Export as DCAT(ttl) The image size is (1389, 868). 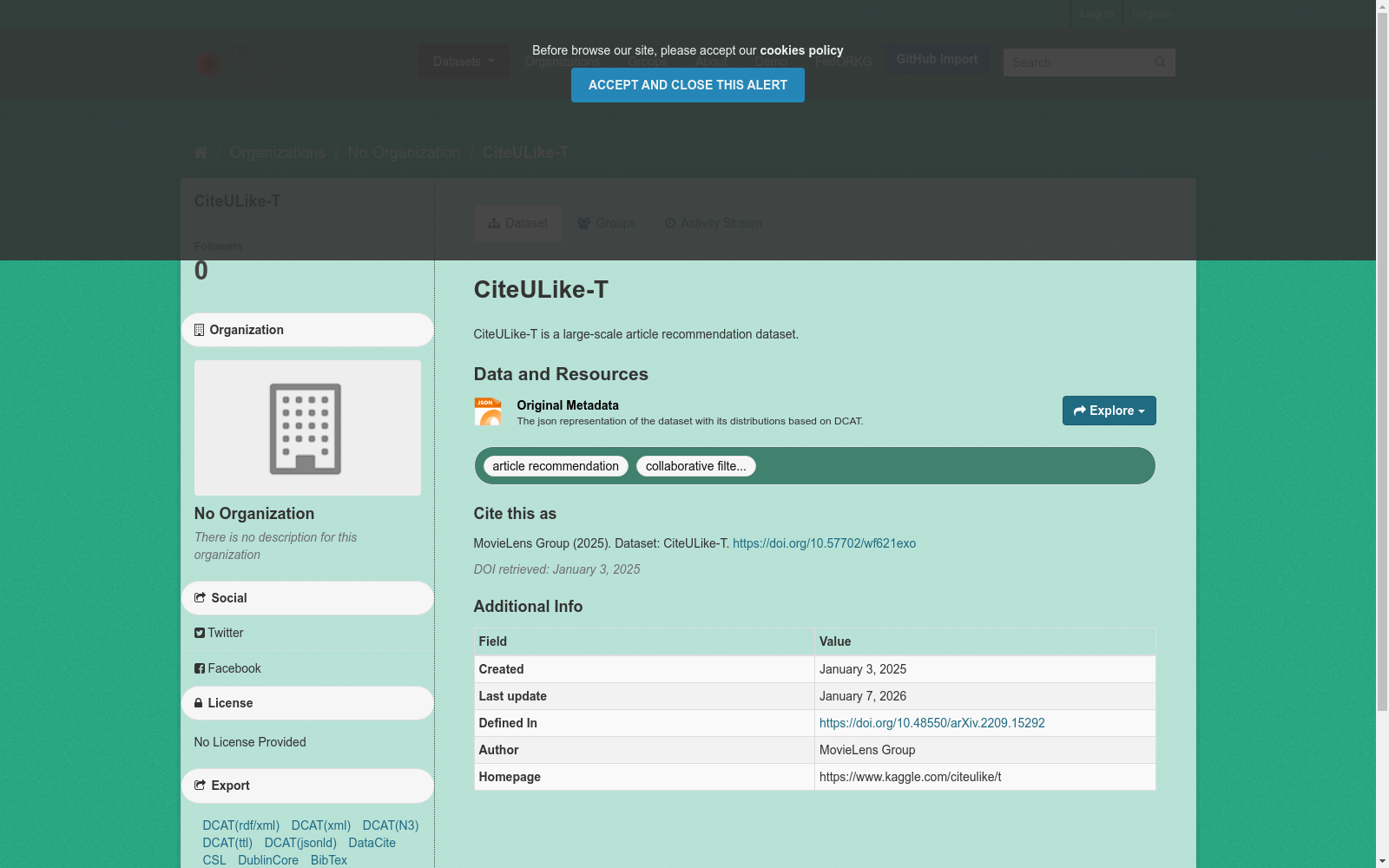[x=227, y=843]
